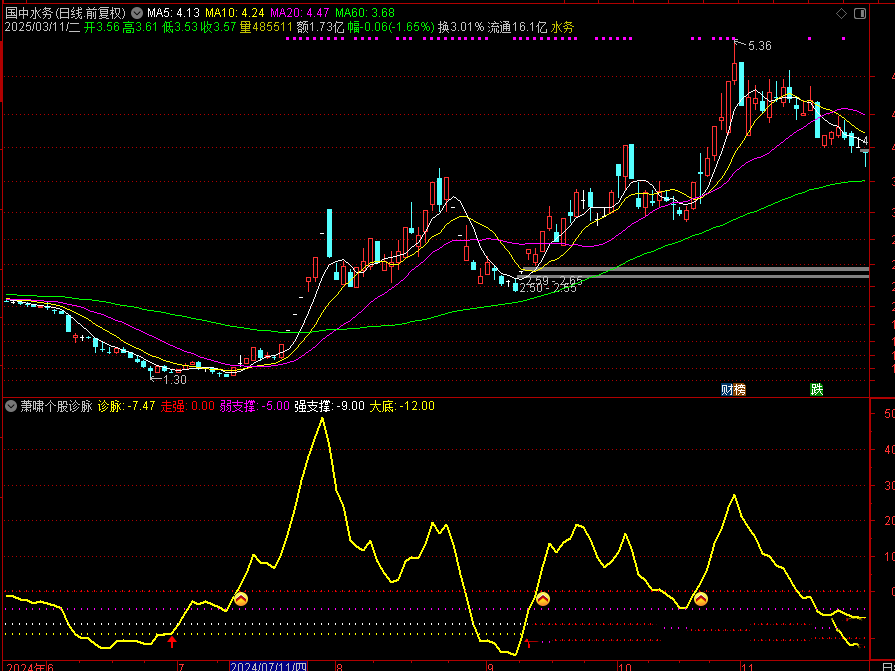Image resolution: width=895 pixels, height=671 pixels.
Task: Open the dropdown arrow beside 国中水务 title
Action: click(x=136, y=13)
